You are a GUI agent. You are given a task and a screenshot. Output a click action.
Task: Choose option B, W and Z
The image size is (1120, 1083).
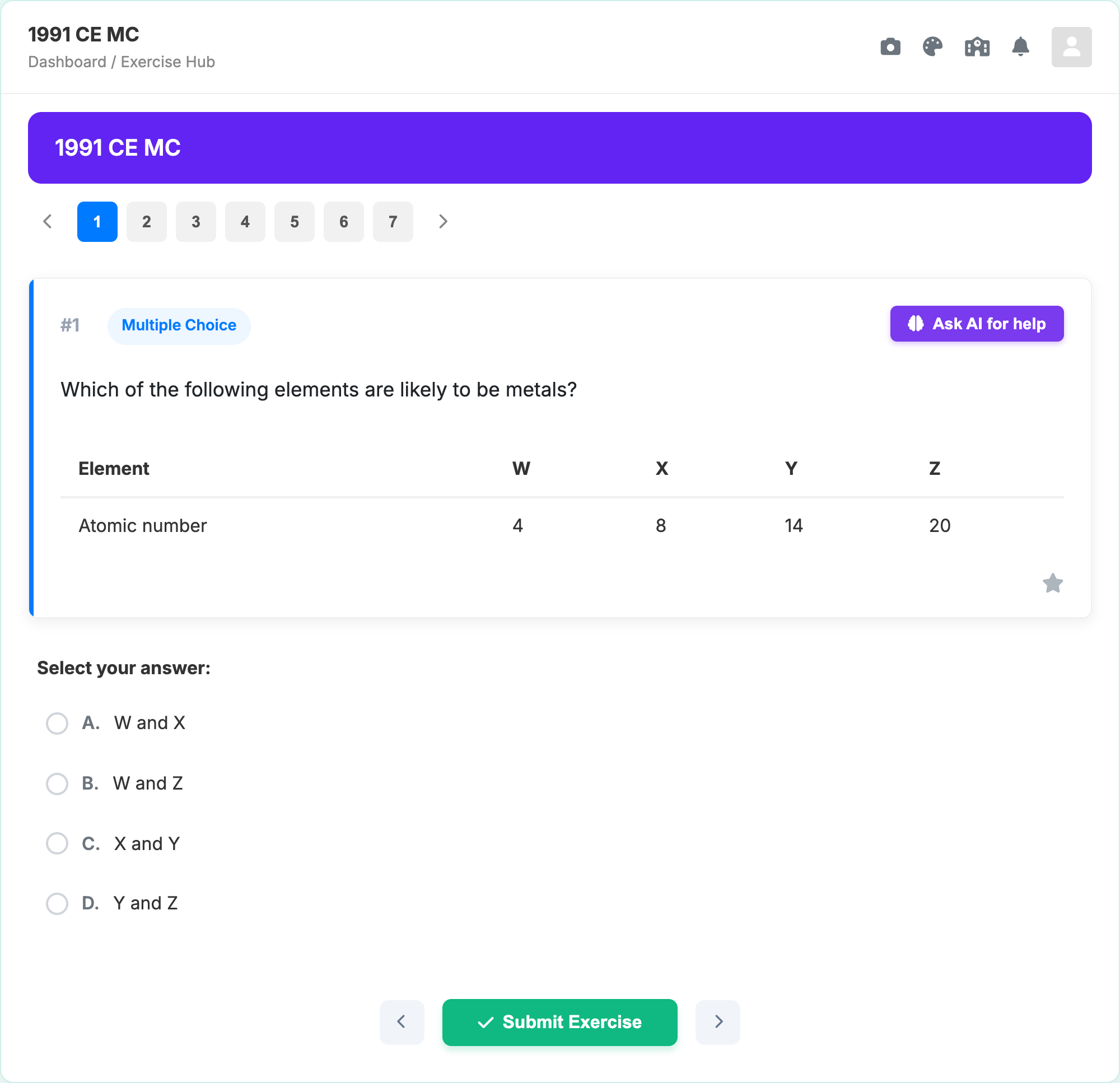(57, 783)
